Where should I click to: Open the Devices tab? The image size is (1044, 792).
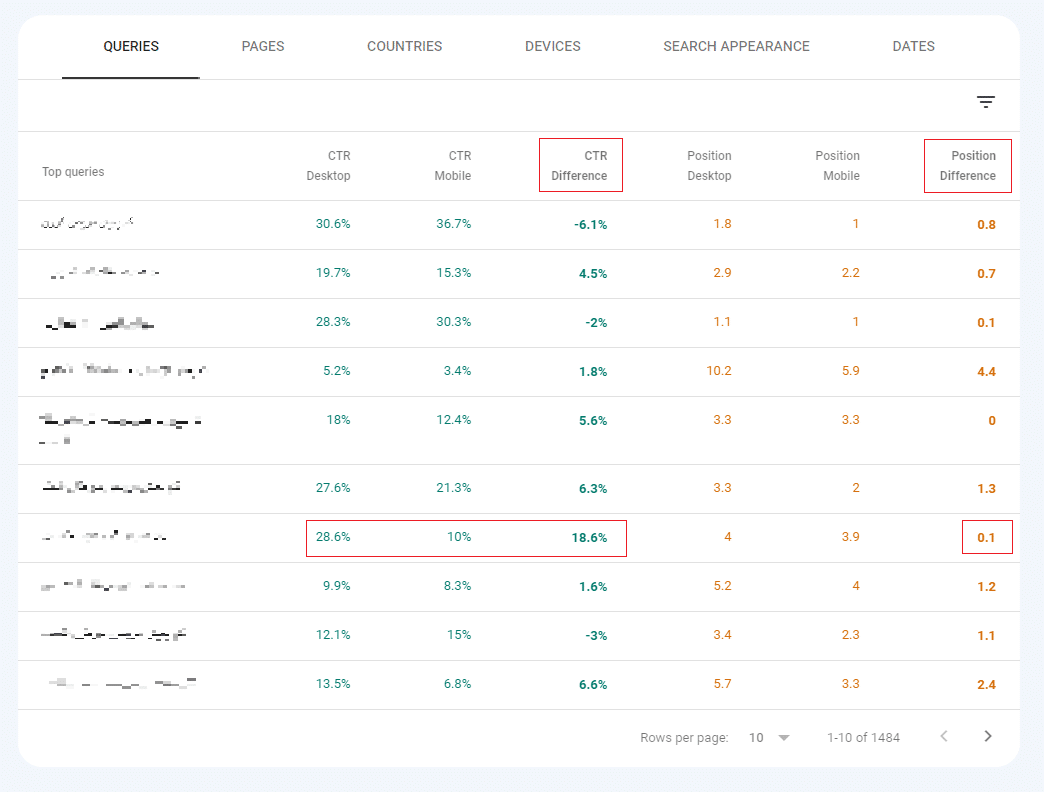[552, 46]
